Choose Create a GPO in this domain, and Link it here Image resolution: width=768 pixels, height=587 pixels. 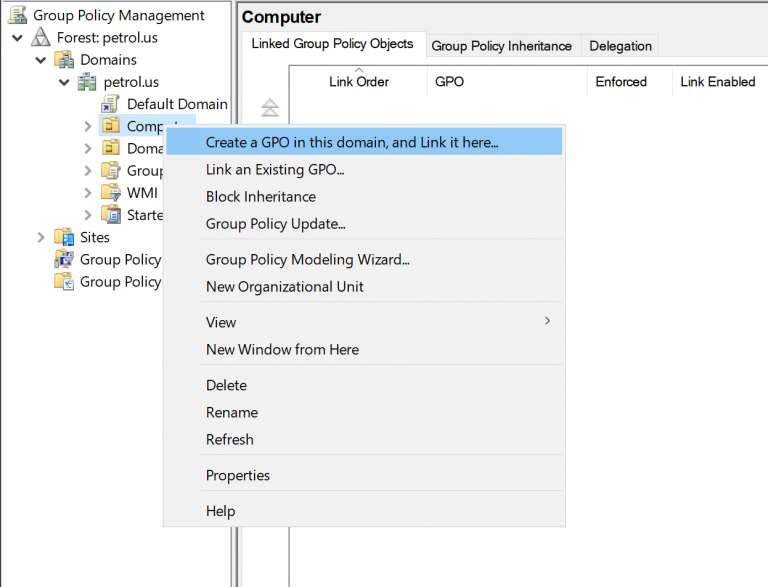364,142
